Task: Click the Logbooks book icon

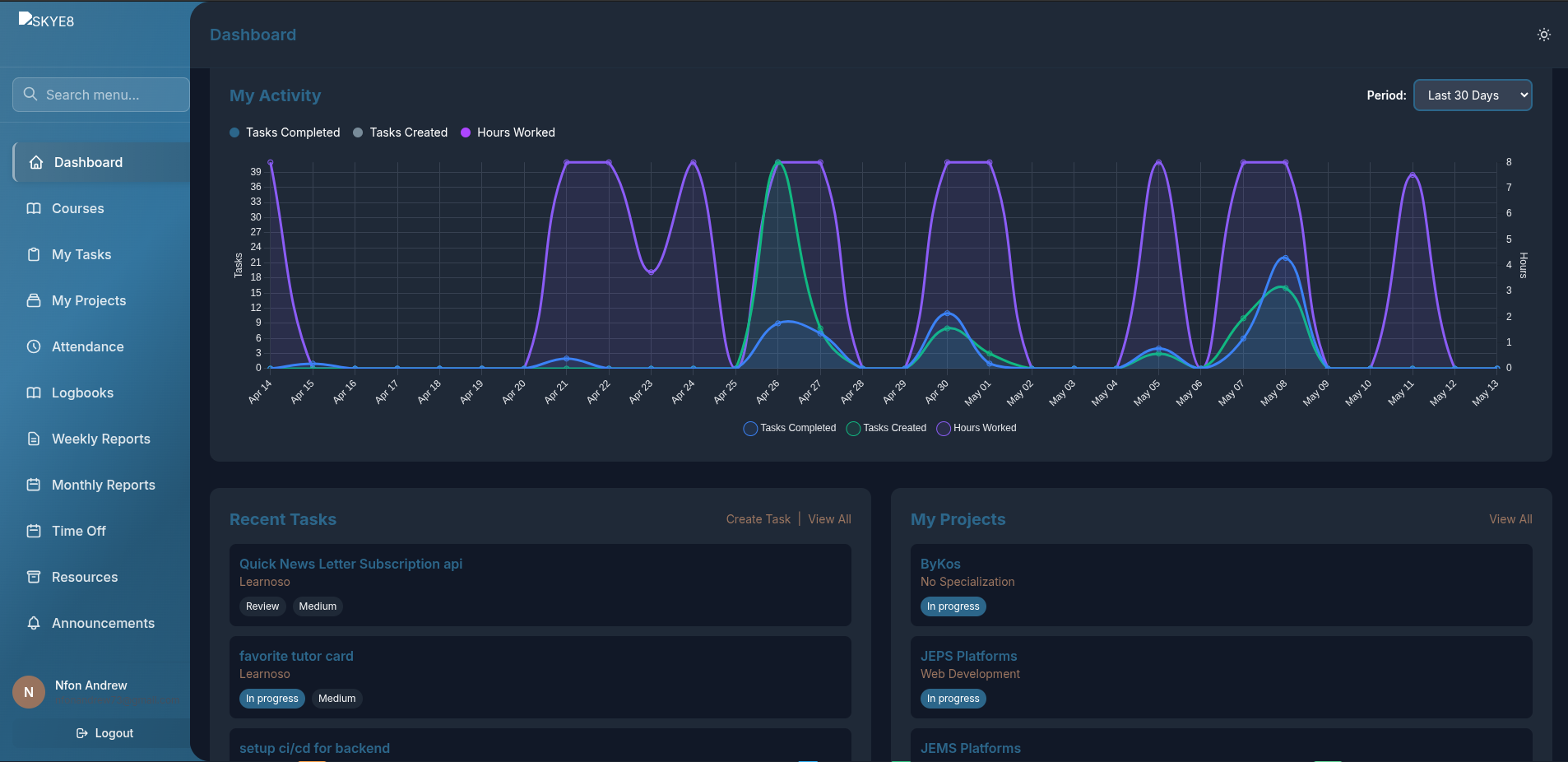Action: [34, 393]
